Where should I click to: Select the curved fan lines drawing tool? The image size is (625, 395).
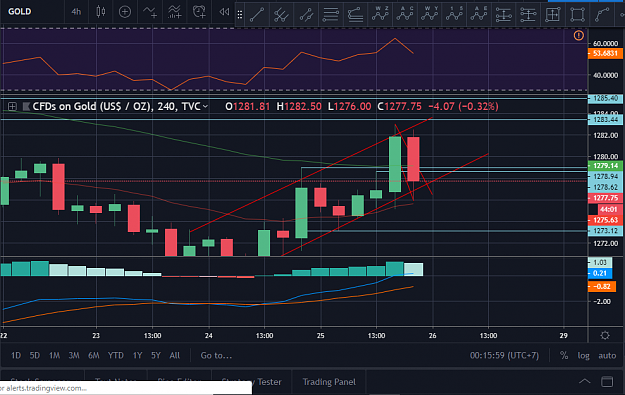(x=355, y=15)
